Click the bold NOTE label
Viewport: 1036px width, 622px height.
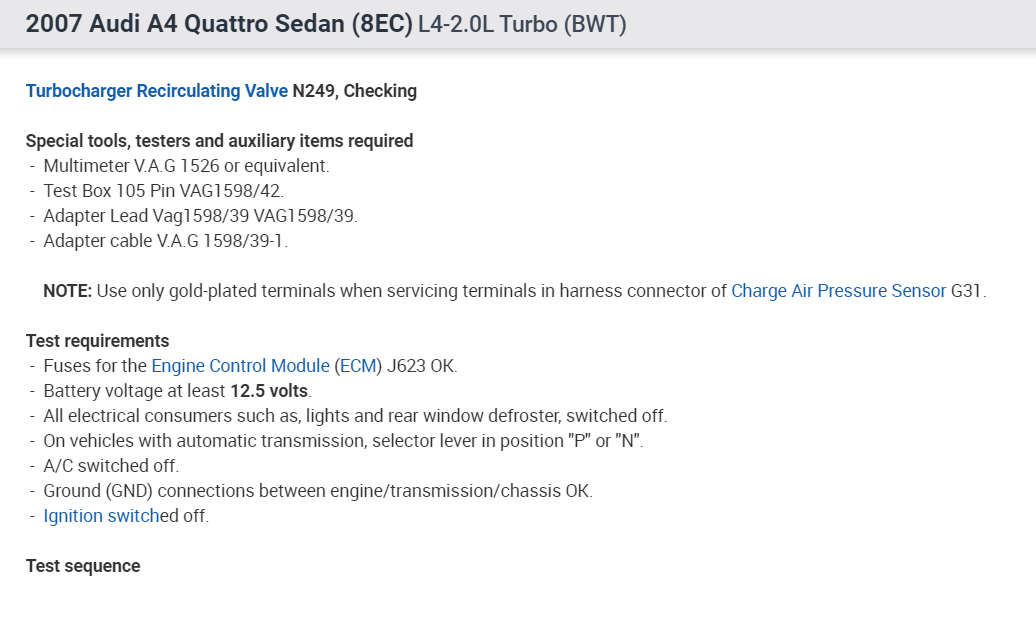click(67, 291)
